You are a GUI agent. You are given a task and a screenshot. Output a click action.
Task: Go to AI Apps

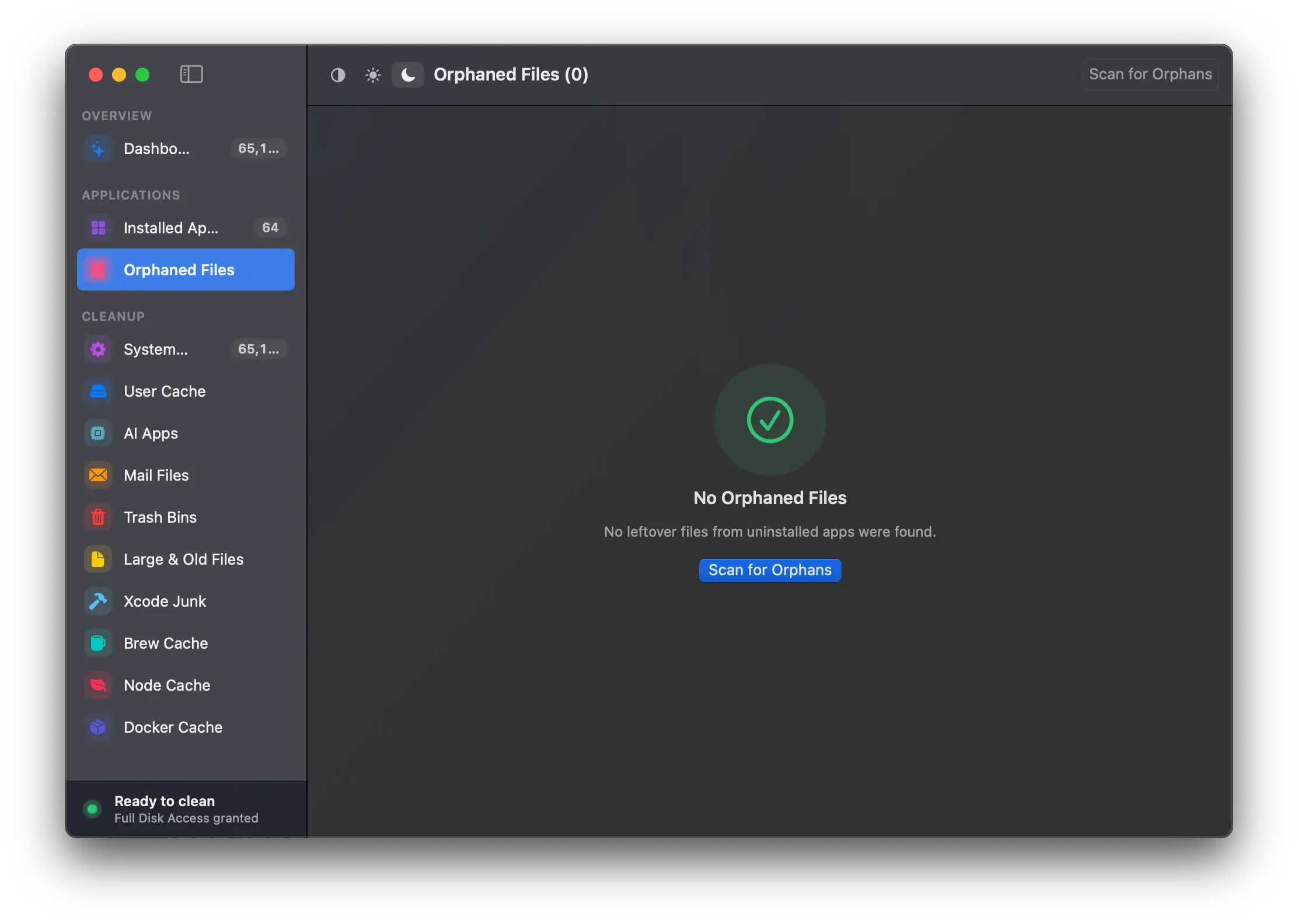186,433
